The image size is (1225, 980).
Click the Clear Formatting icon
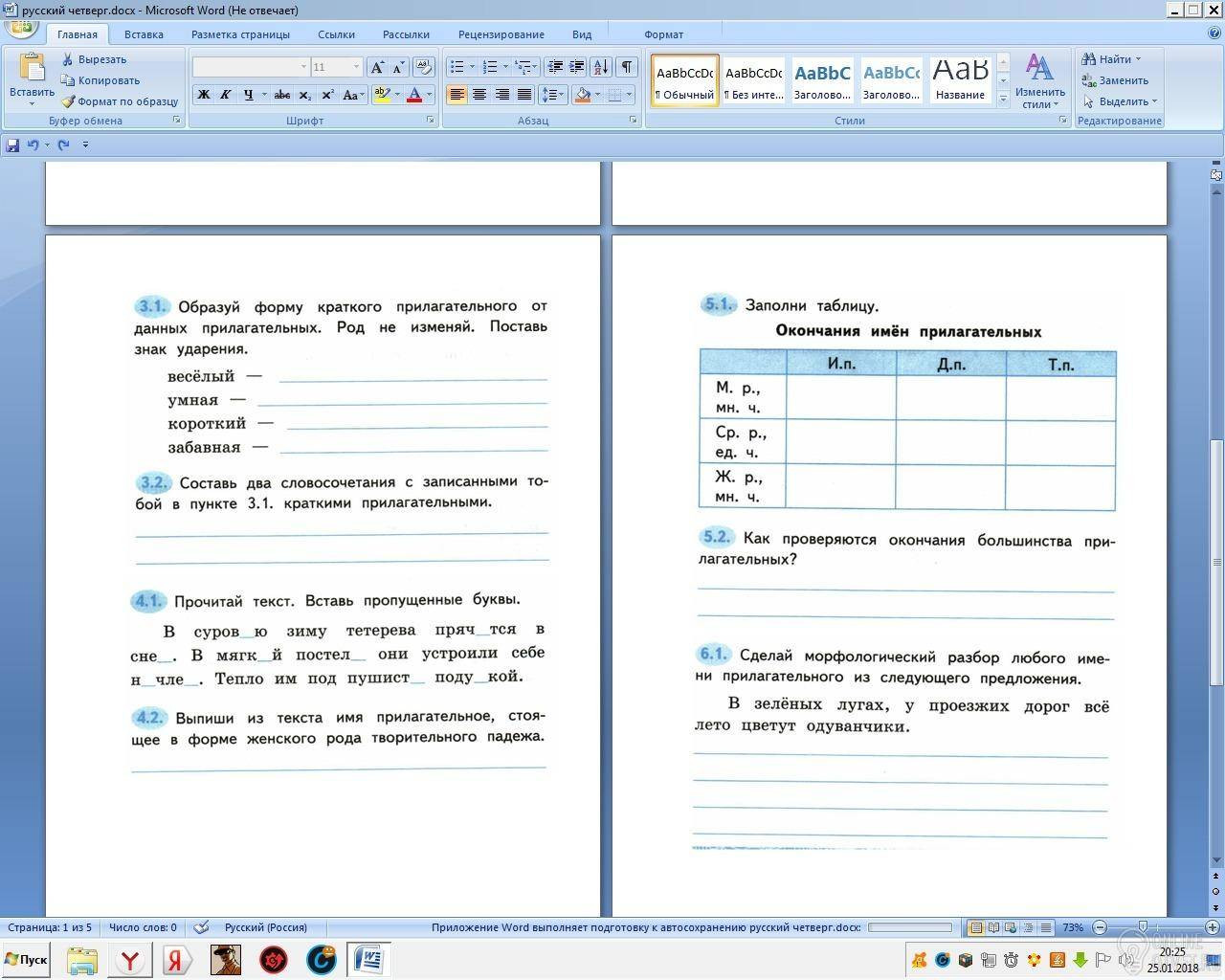click(424, 67)
